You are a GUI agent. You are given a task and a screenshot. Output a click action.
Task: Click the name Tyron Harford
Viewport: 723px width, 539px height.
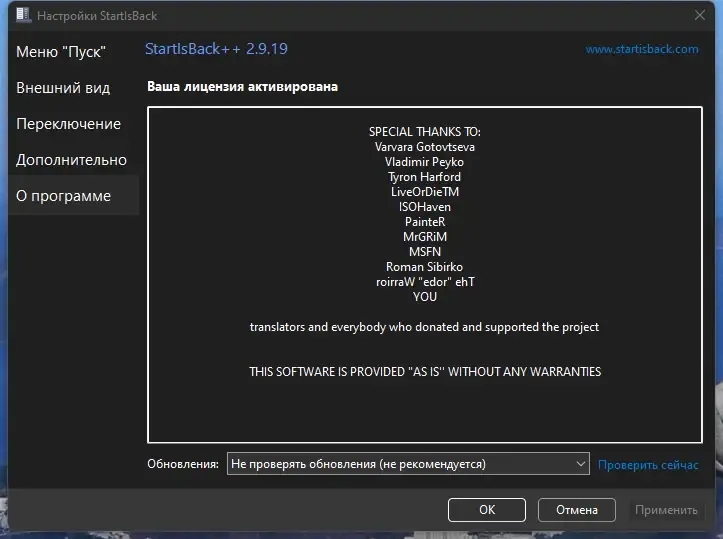[x=425, y=177]
